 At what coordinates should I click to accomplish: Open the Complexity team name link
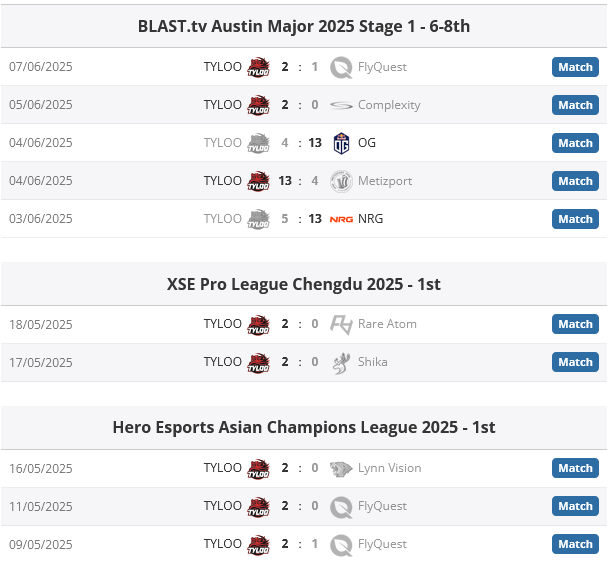coord(389,105)
